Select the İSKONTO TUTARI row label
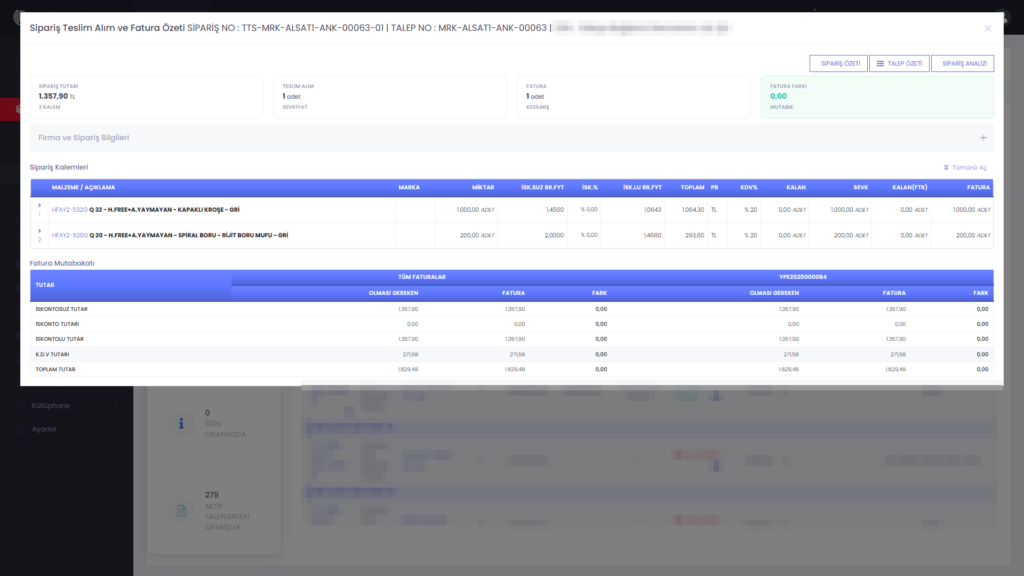The image size is (1024, 576). [57, 325]
